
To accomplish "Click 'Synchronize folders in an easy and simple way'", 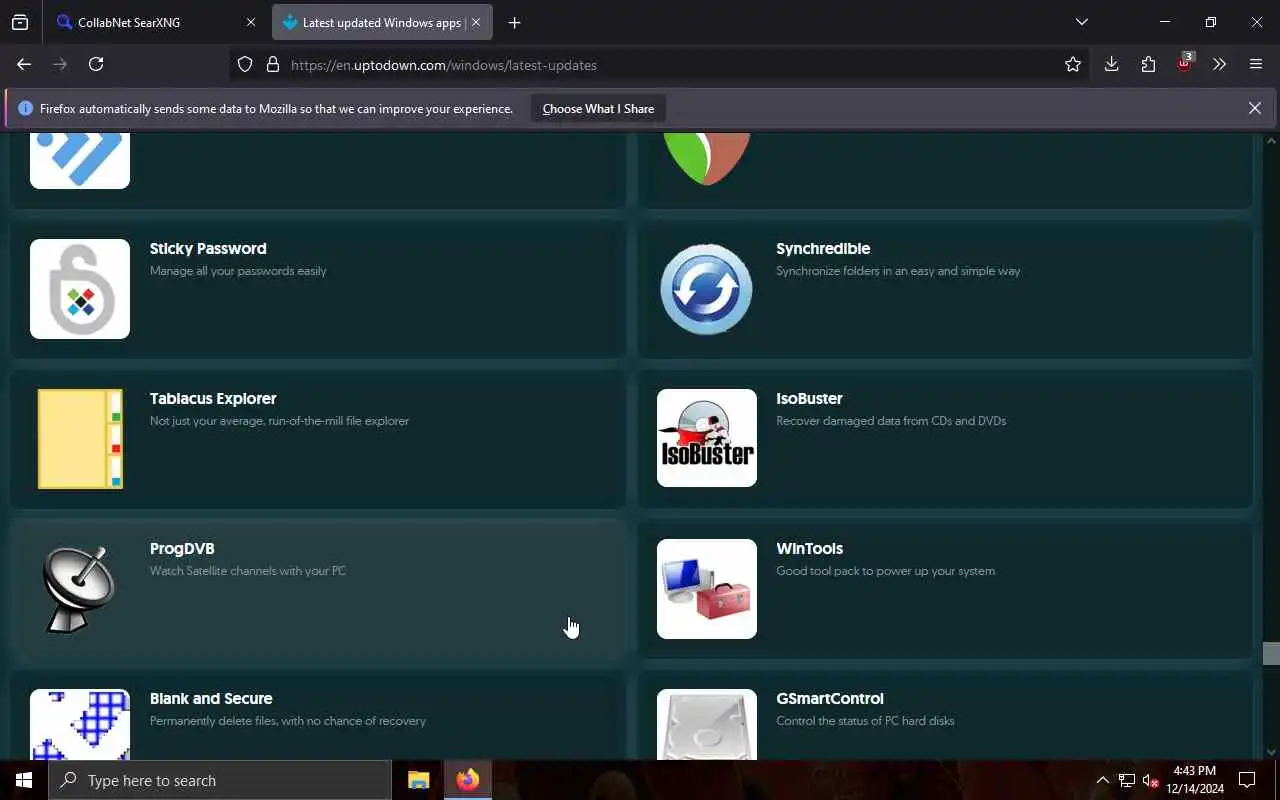I will 898,271.
